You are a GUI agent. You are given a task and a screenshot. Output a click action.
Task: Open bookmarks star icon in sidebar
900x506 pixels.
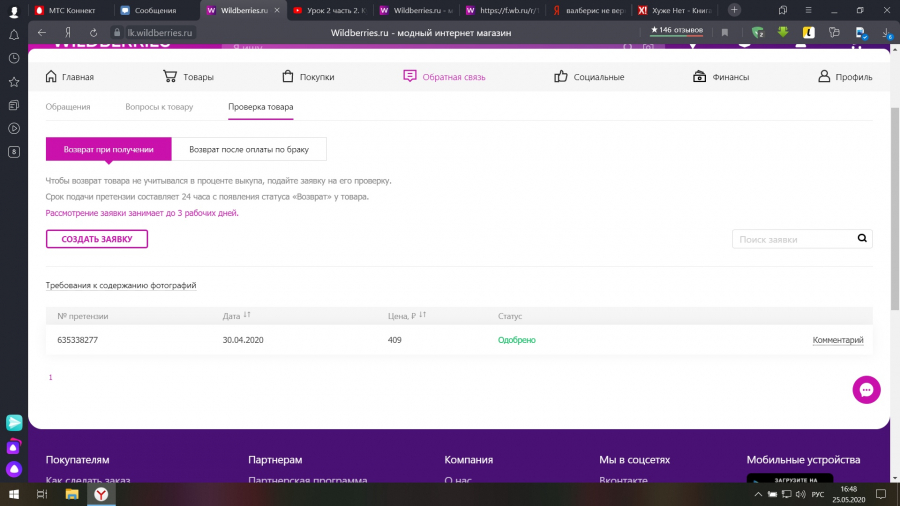pos(14,82)
